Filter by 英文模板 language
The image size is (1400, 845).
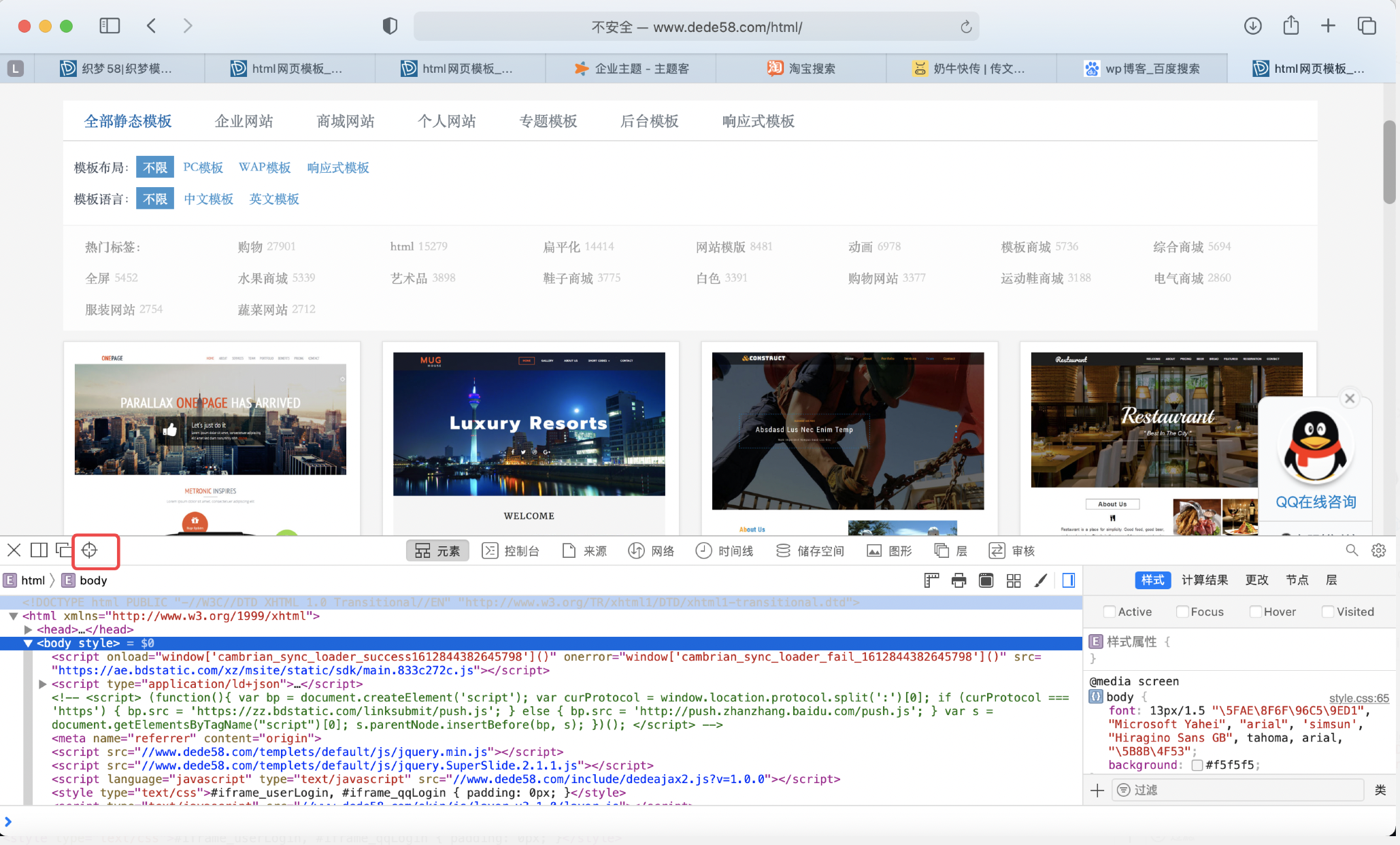click(x=274, y=199)
